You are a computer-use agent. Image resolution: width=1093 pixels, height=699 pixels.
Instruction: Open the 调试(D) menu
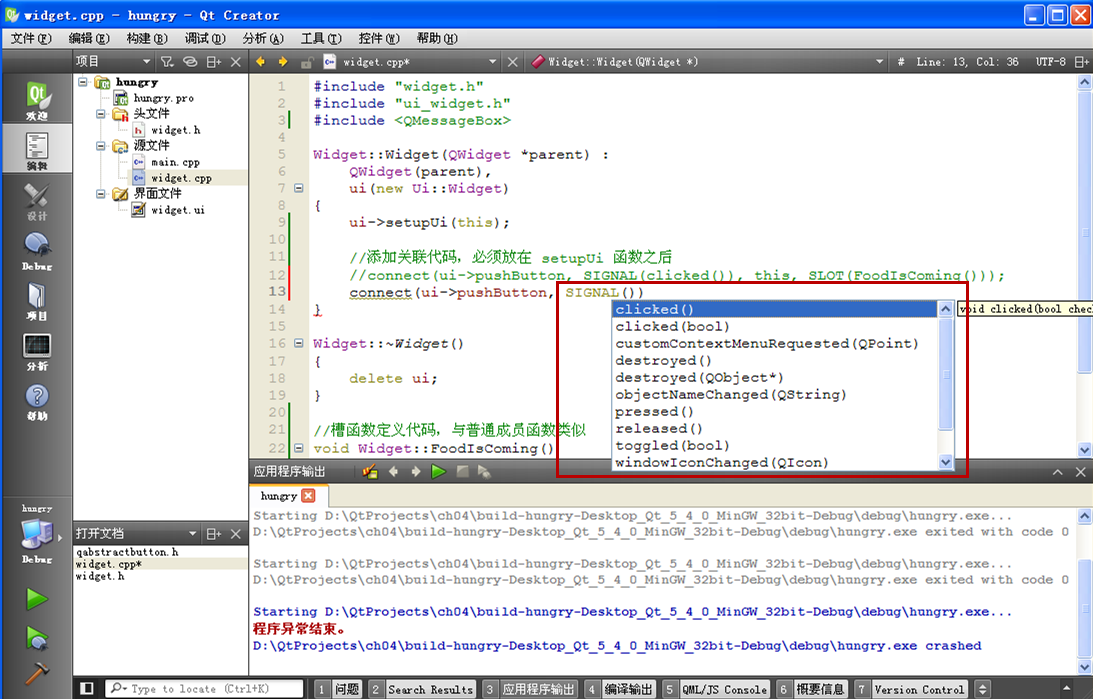[205, 38]
